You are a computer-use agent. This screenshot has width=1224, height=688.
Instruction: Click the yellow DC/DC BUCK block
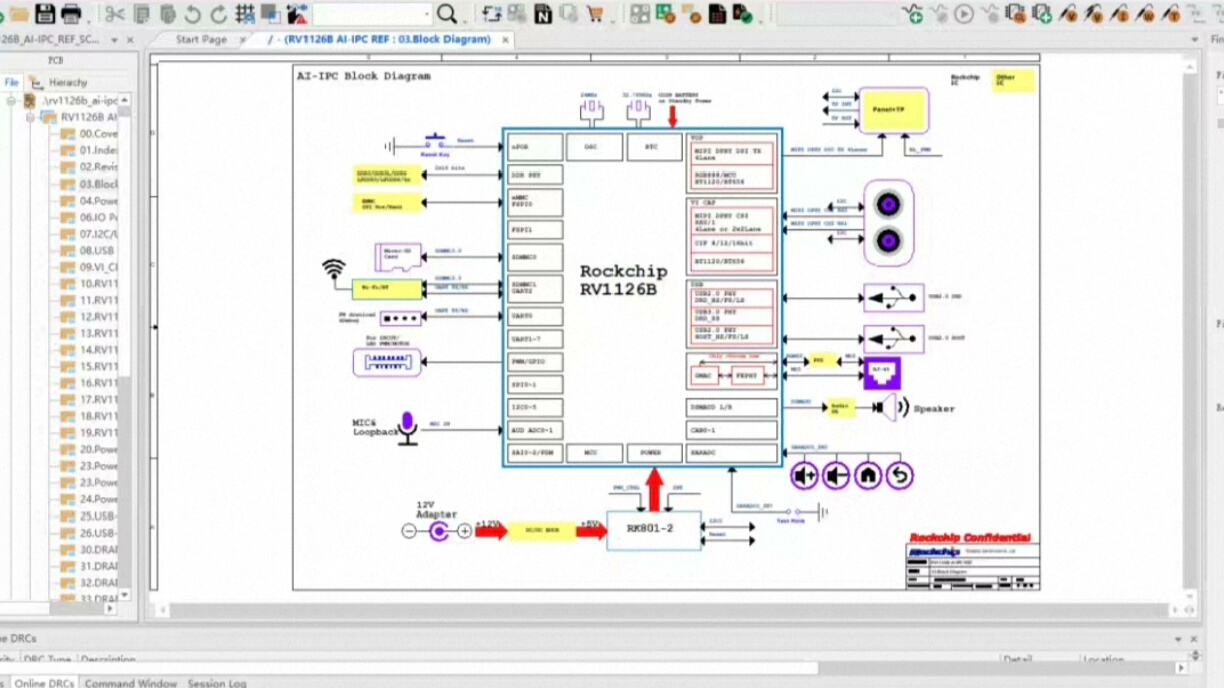coord(541,531)
